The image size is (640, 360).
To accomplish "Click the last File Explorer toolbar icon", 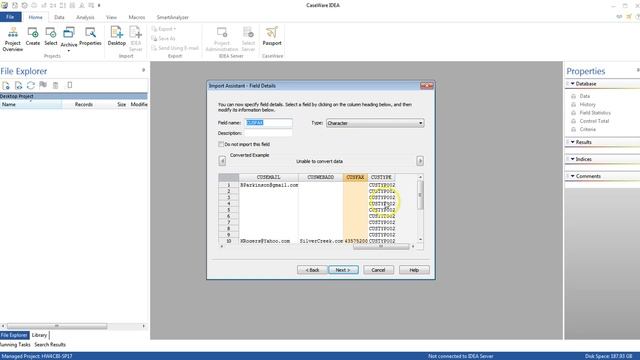I will 70,85.
